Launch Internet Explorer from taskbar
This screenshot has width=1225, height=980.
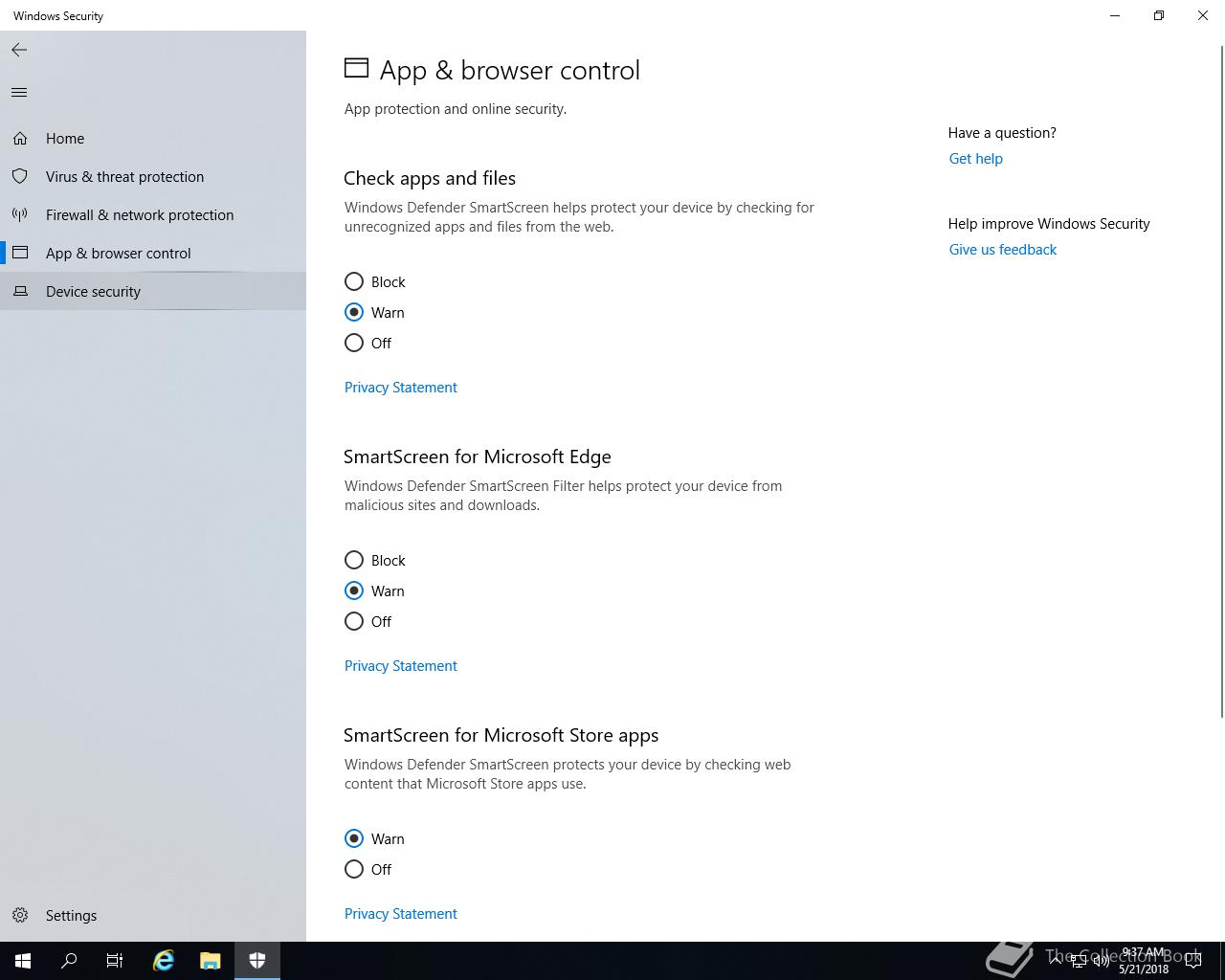[164, 961]
